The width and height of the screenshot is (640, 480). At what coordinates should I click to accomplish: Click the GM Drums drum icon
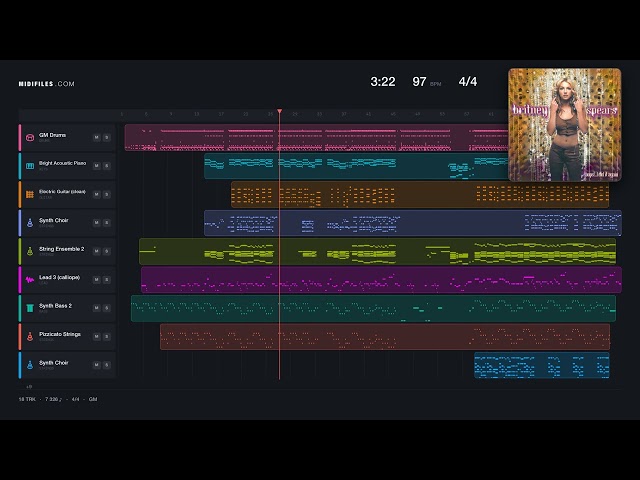click(30, 138)
